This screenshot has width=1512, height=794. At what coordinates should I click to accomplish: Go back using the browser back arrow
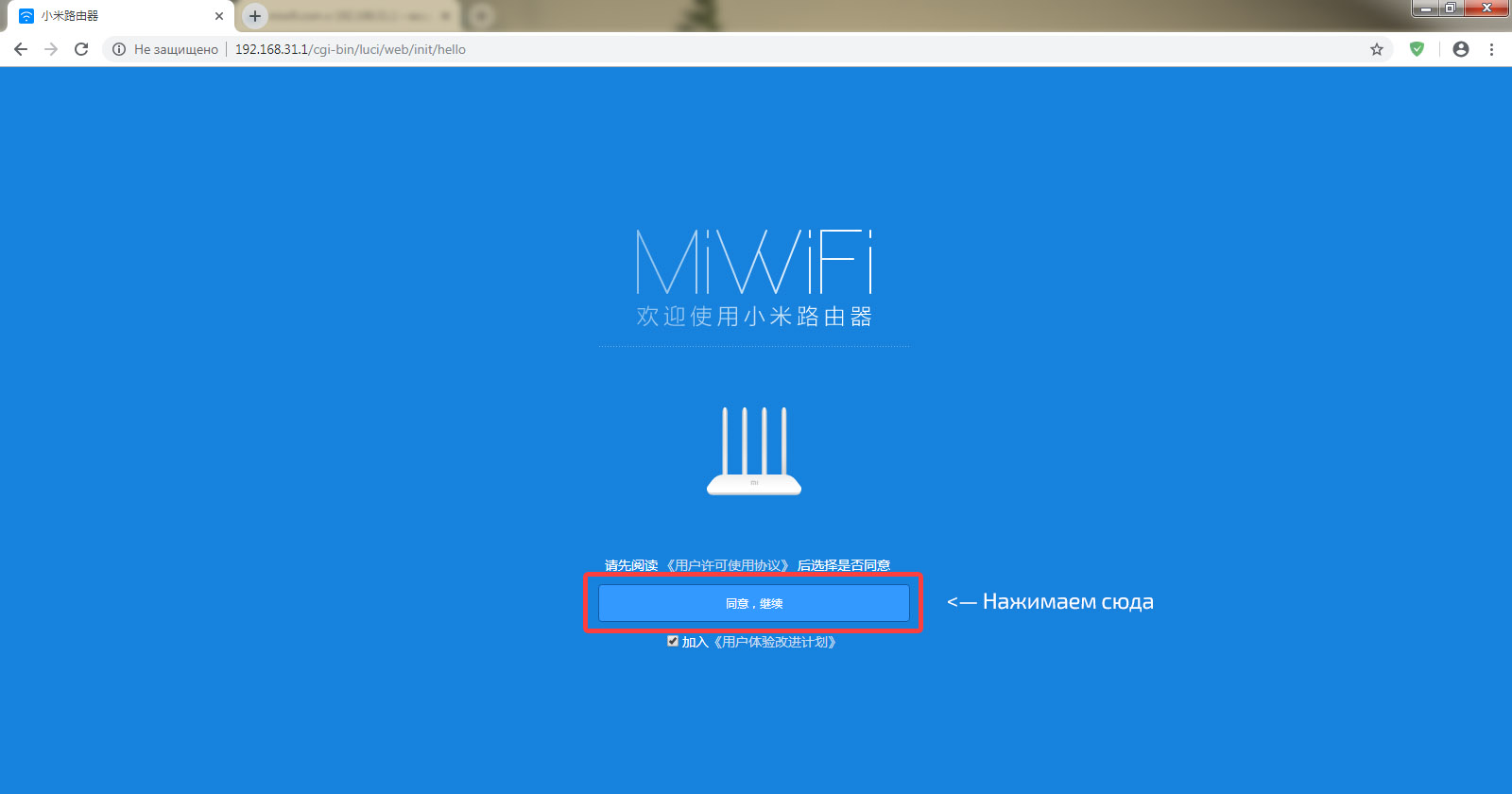(x=21, y=49)
